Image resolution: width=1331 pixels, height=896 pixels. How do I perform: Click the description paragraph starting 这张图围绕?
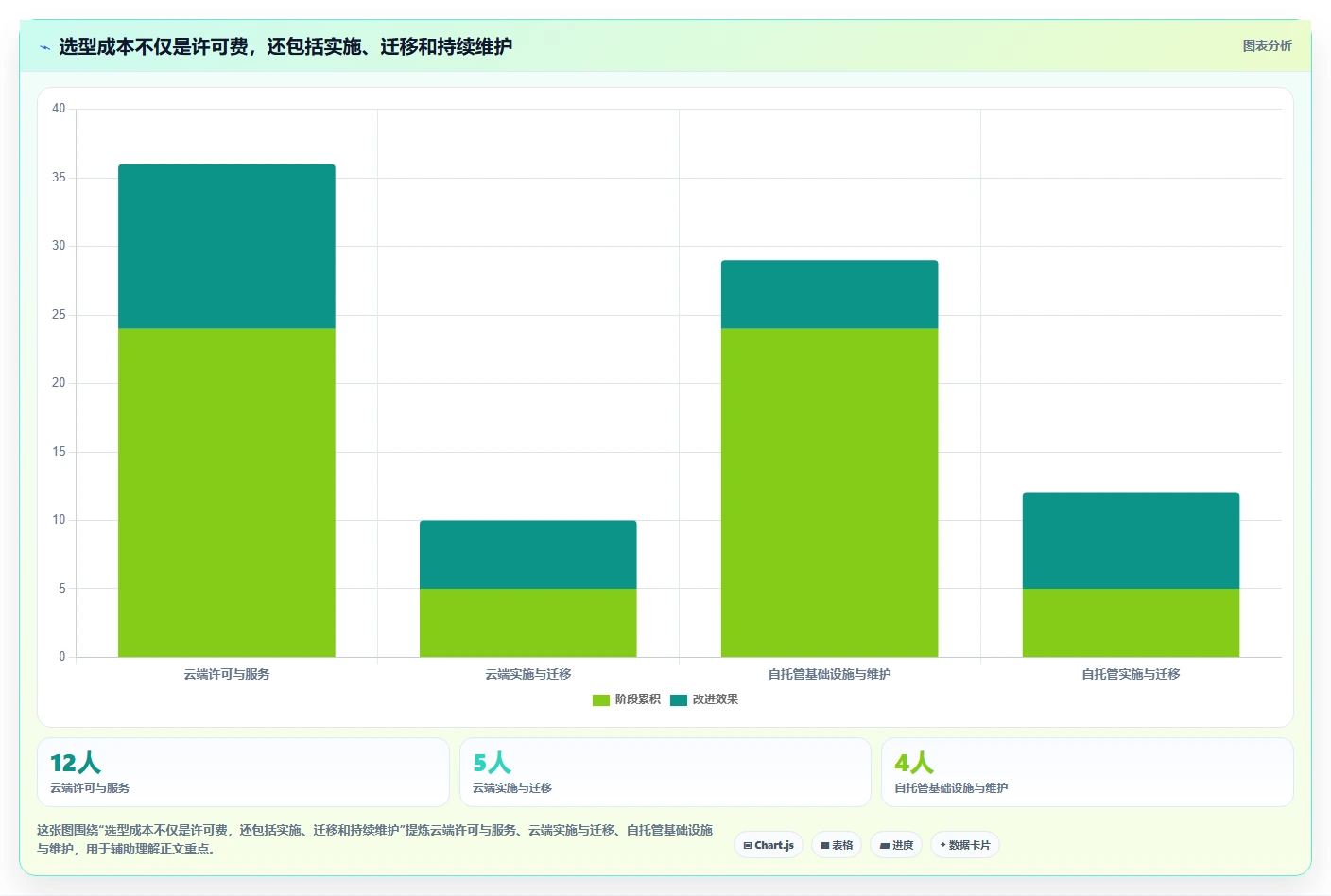tap(375, 839)
